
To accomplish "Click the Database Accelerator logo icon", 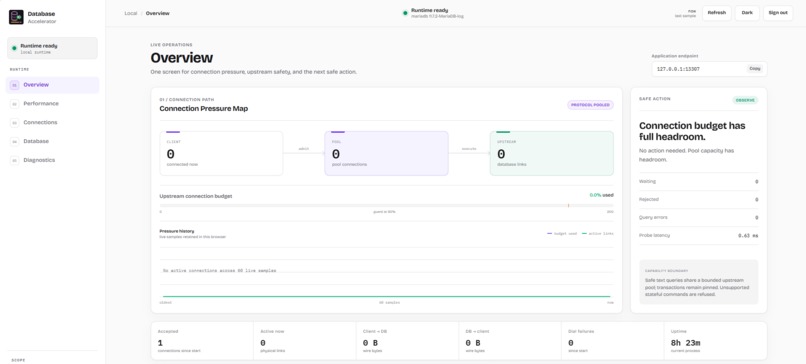I will click(x=16, y=17).
